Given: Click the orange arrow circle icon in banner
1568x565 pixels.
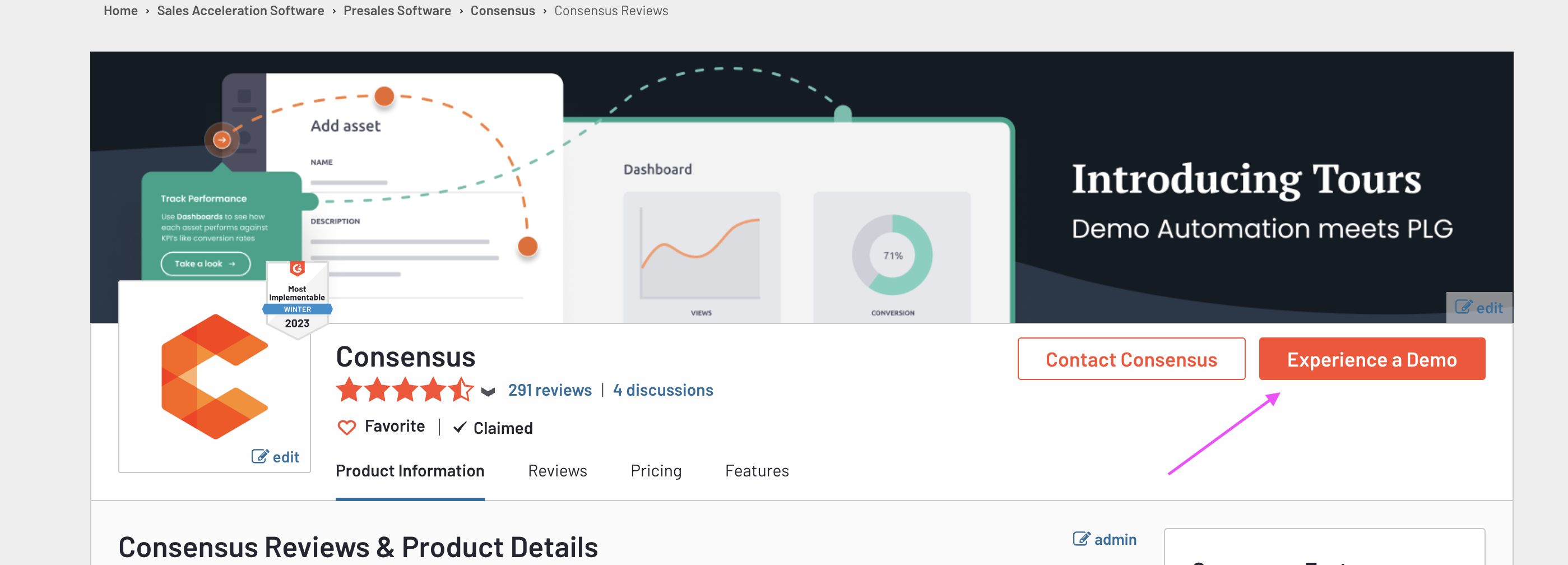Looking at the screenshot, I should tap(221, 140).
